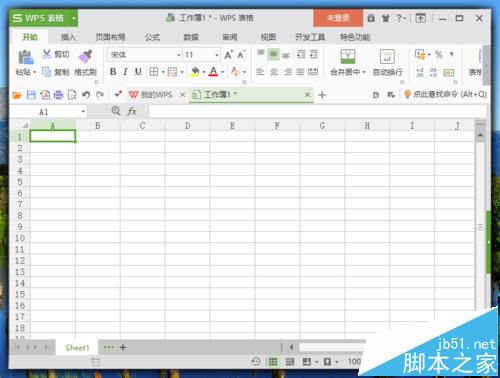Open the Page Layout (页面布局) tab
The image size is (500, 378).
pos(110,37)
